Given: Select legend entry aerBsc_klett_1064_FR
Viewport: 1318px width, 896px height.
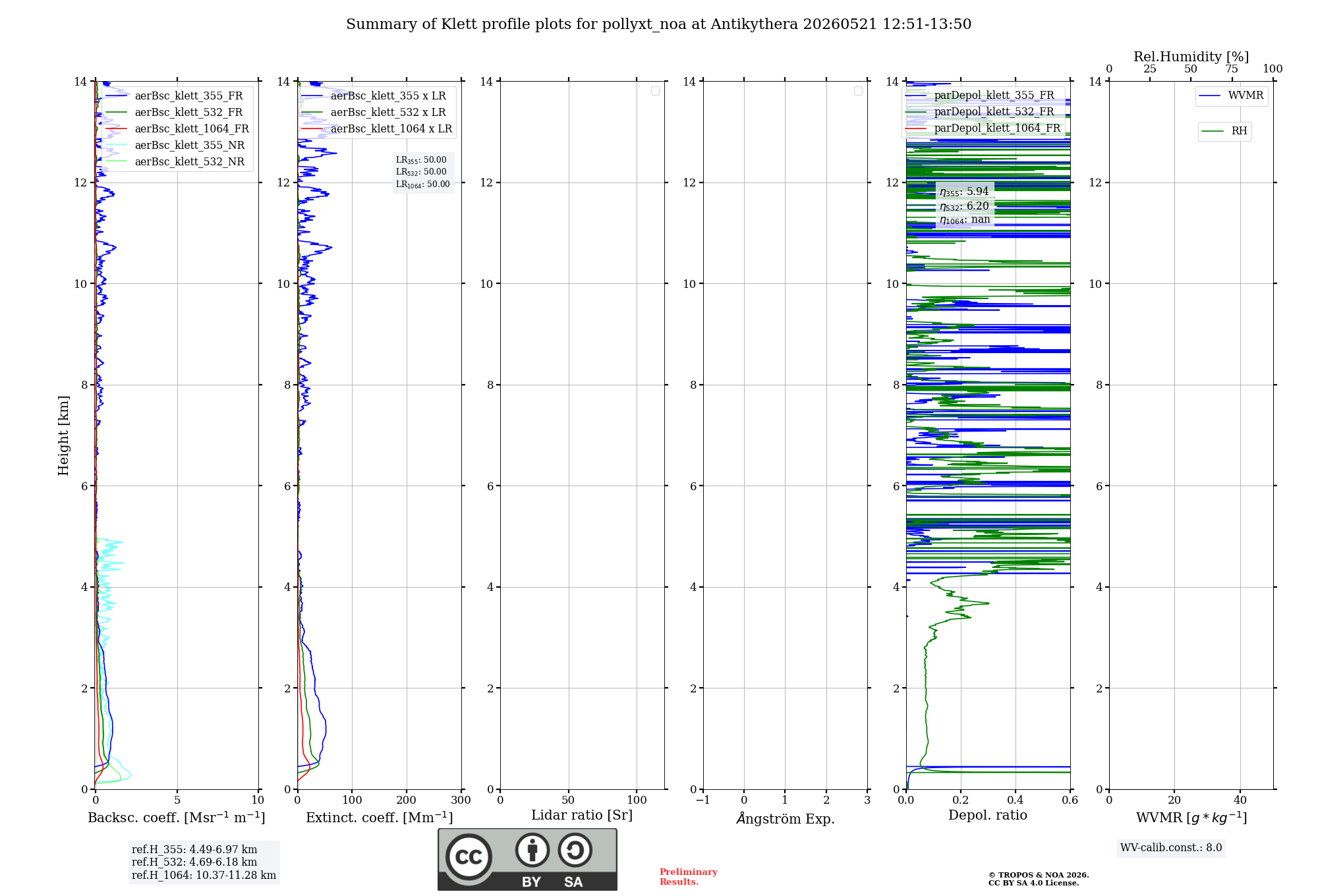Looking at the screenshot, I should (177, 128).
